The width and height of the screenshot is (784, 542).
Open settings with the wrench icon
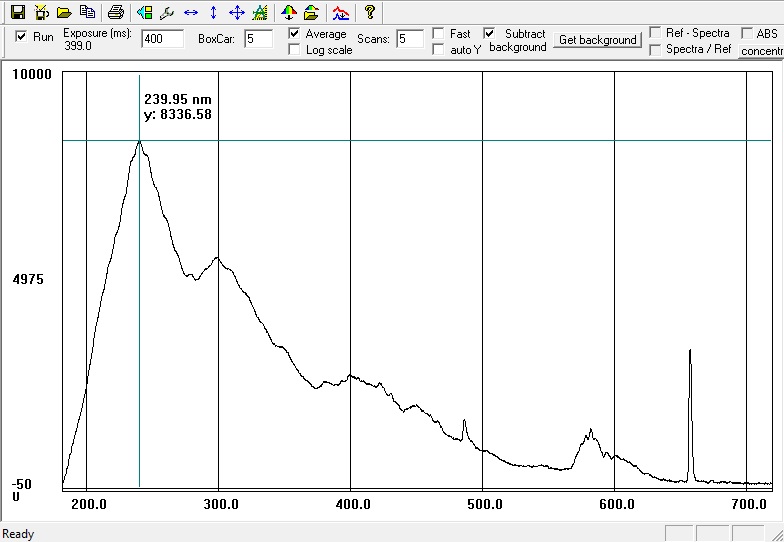pos(167,12)
